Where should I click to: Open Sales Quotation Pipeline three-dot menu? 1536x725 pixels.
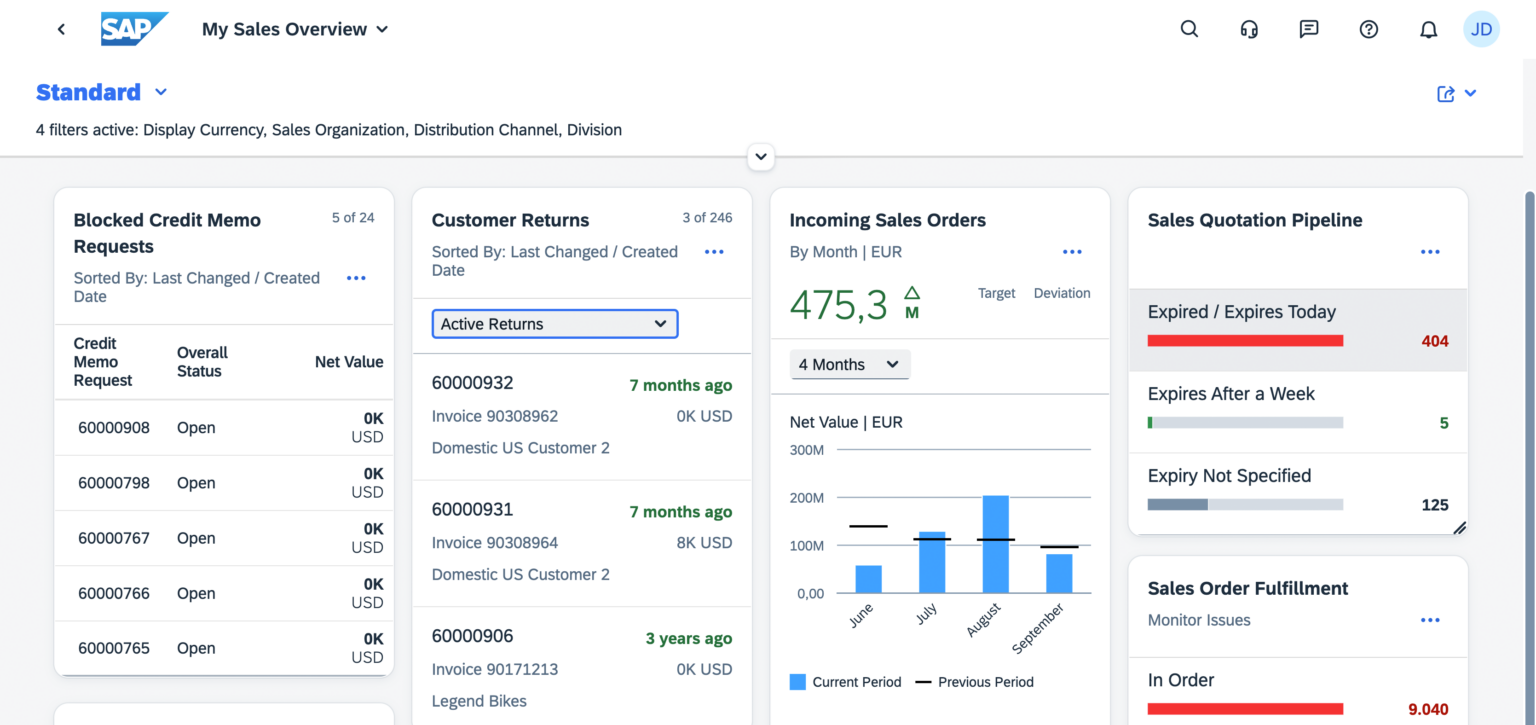pyautogui.click(x=1430, y=252)
